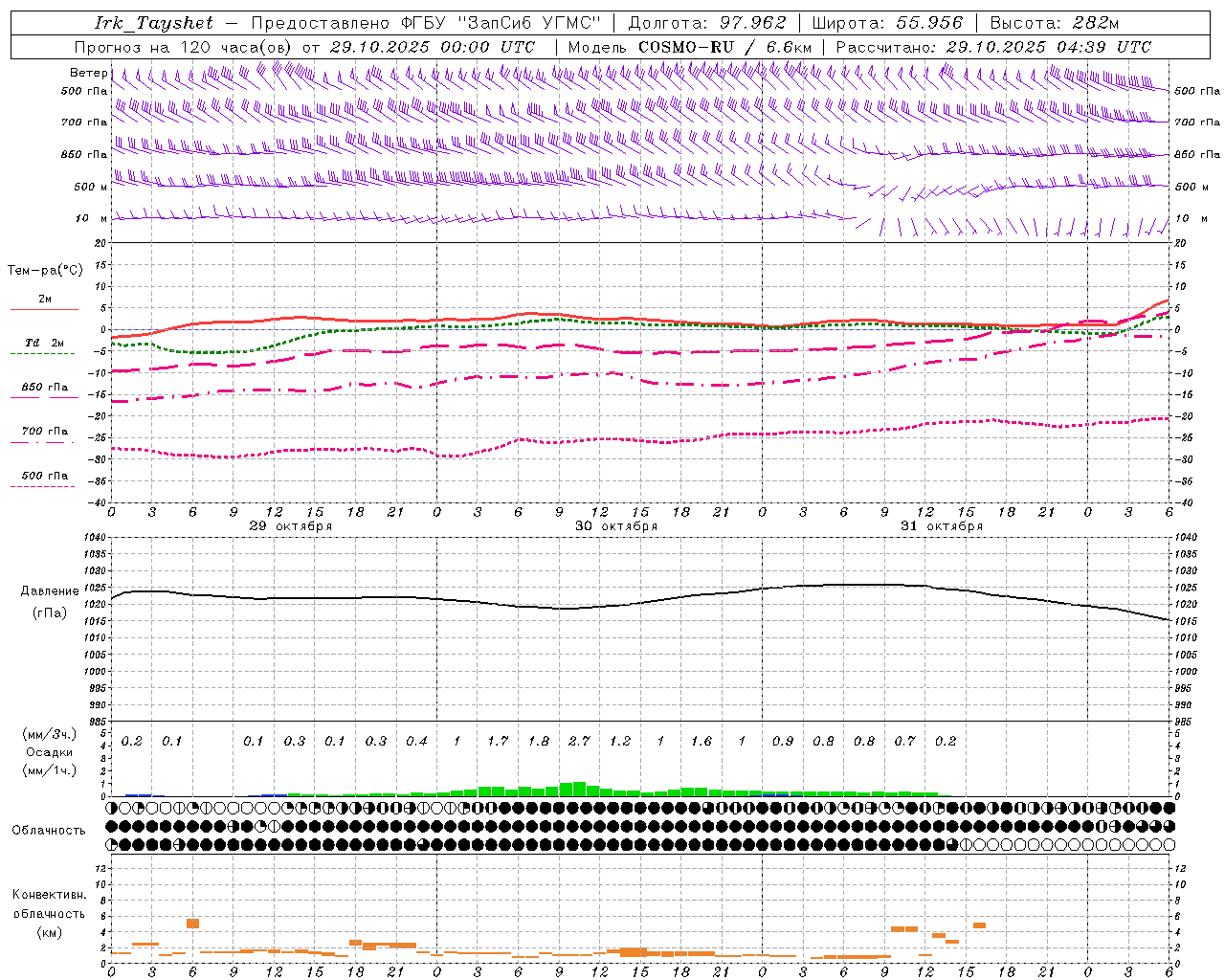Click the precipitation value 0.7
Image resolution: width=1225 pixels, height=980 pixels.
(904, 742)
